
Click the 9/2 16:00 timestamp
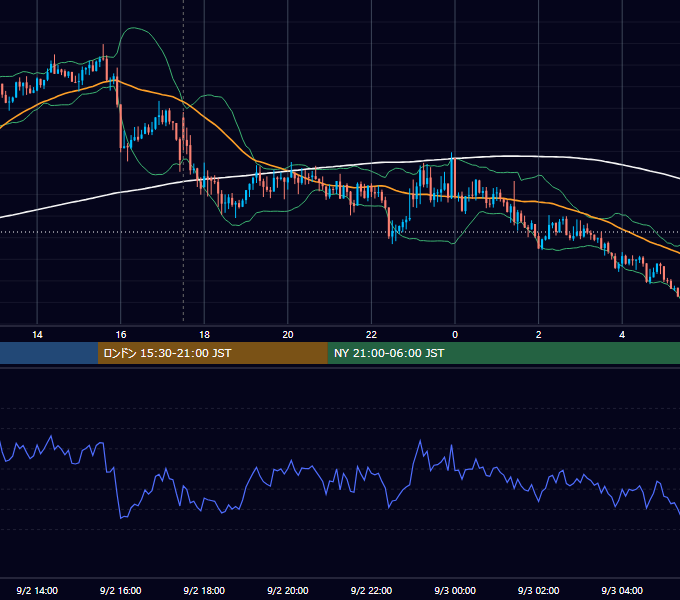pos(121,590)
